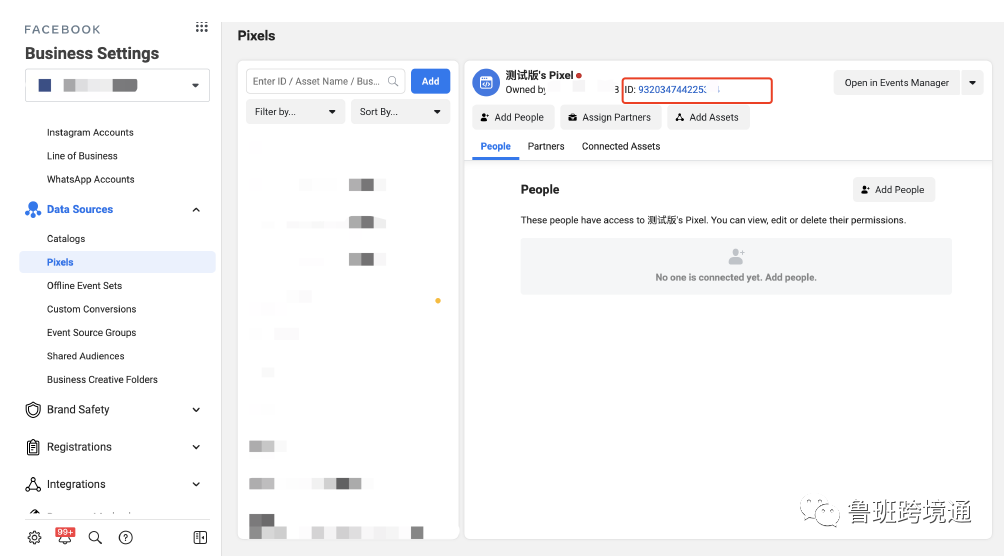Open WhatsApp Accounts in sidebar

coord(90,179)
